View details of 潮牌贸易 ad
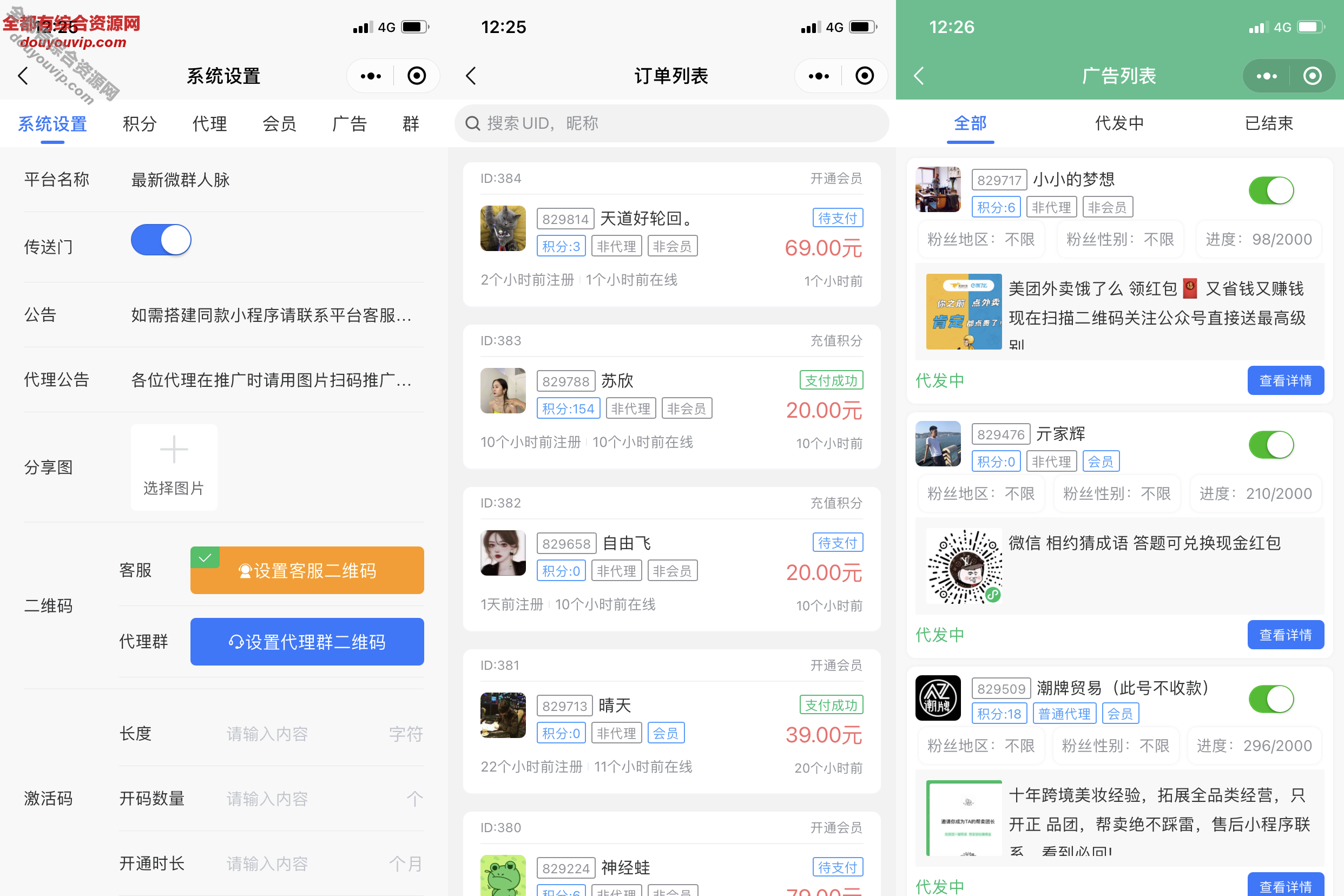 (x=1286, y=885)
